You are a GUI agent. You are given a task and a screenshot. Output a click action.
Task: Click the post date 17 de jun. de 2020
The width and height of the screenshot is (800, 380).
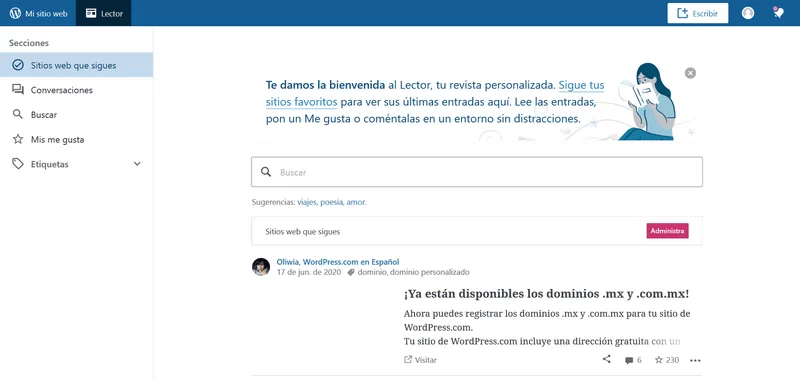click(x=309, y=272)
